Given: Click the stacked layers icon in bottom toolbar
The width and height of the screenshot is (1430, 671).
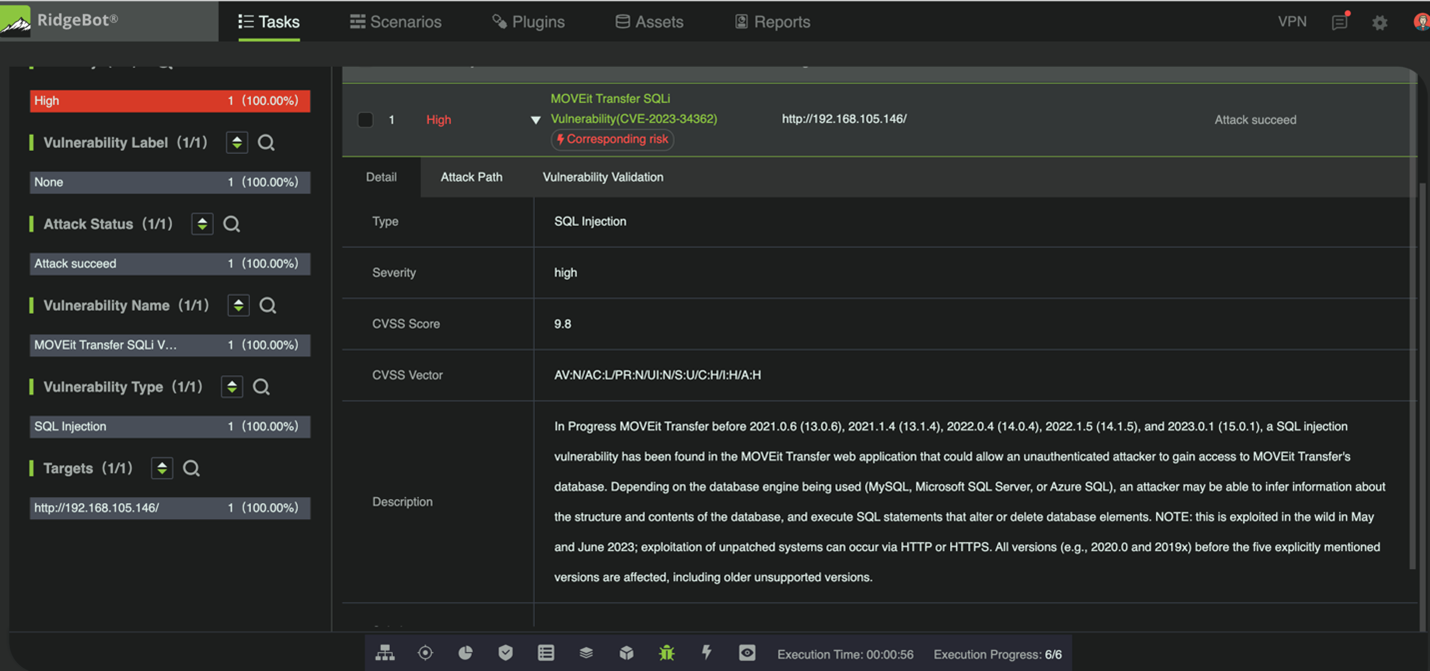Looking at the screenshot, I should pos(586,653).
